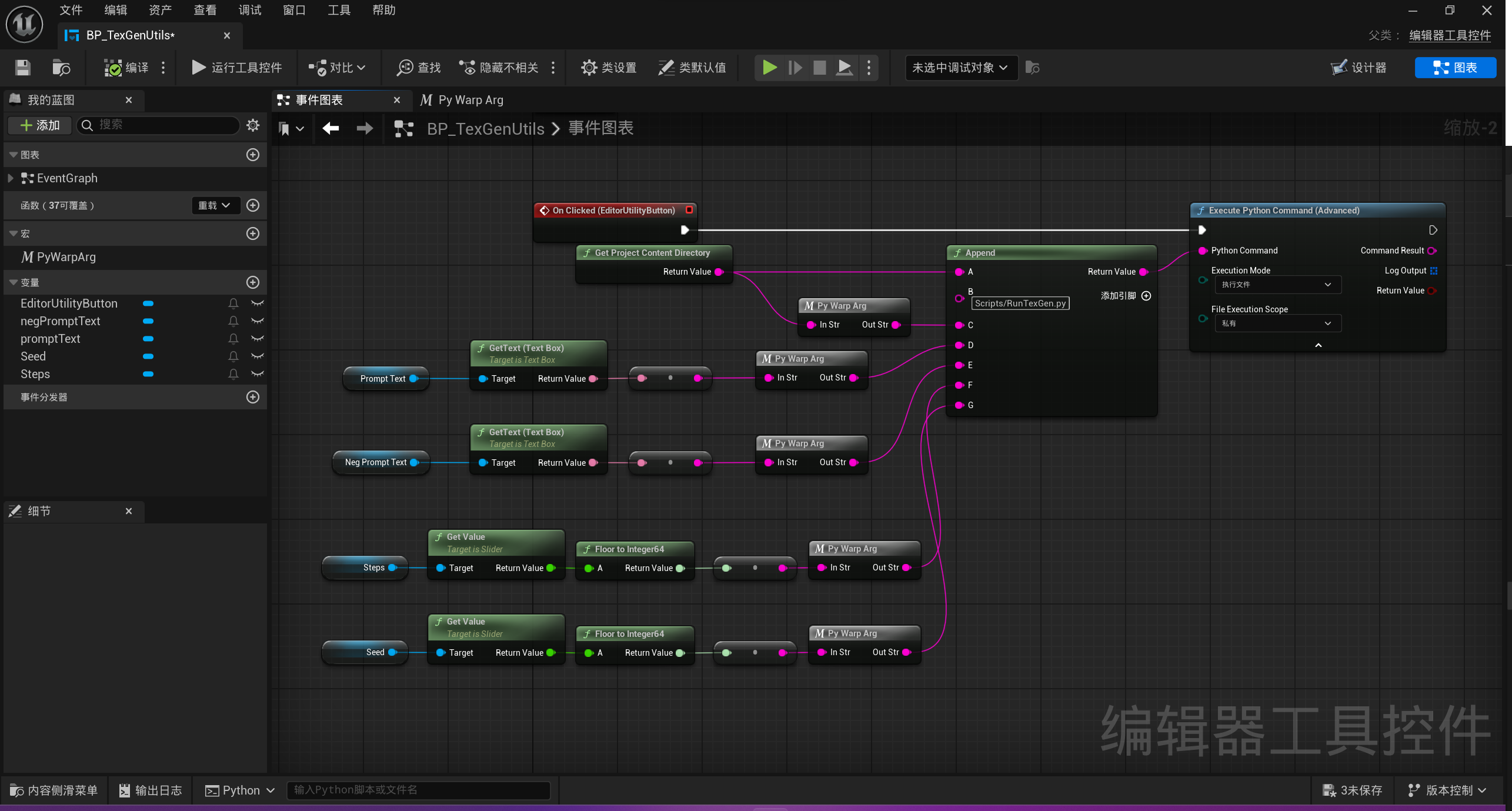Add a new macro
Viewport: 1512px width, 811px height.
point(253,233)
